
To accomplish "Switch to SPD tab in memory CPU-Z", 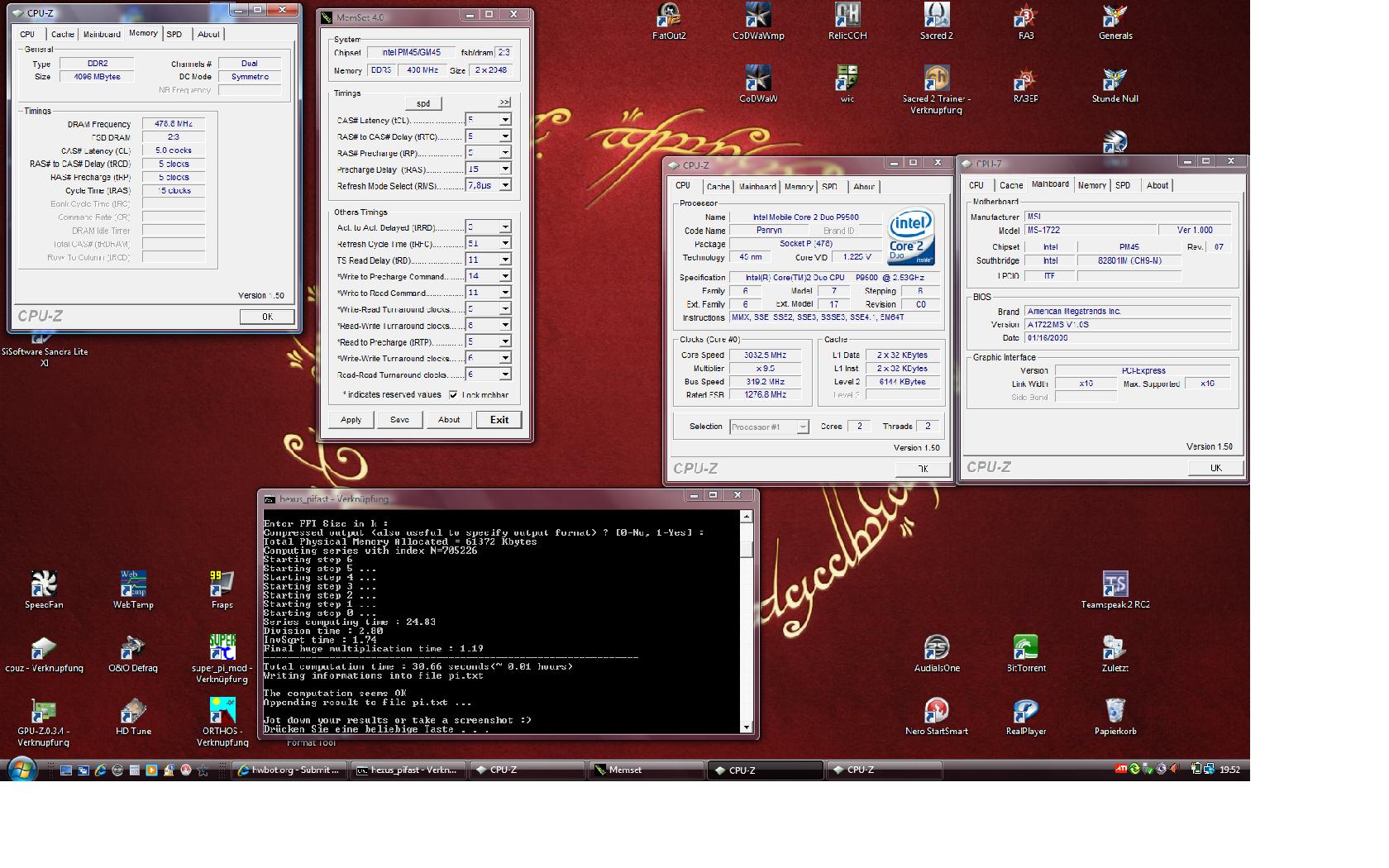I will coord(174,34).
